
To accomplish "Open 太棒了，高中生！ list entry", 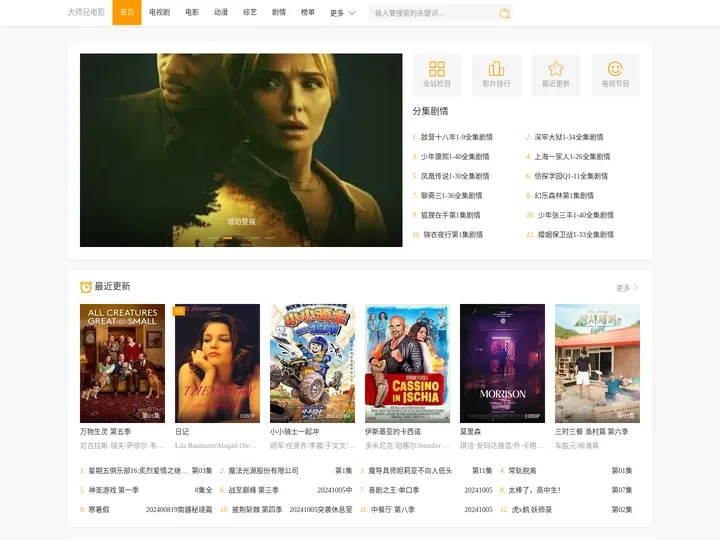I will (566, 490).
